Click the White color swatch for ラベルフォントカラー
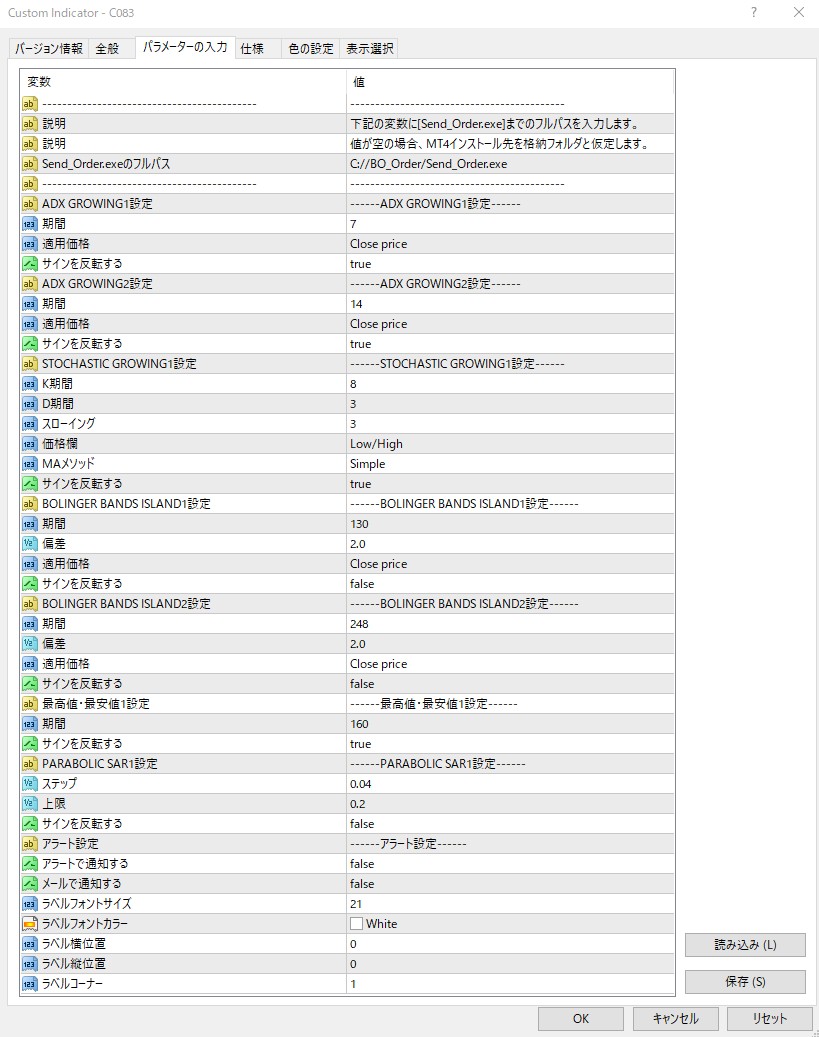The width and height of the screenshot is (819, 1037). click(357, 923)
